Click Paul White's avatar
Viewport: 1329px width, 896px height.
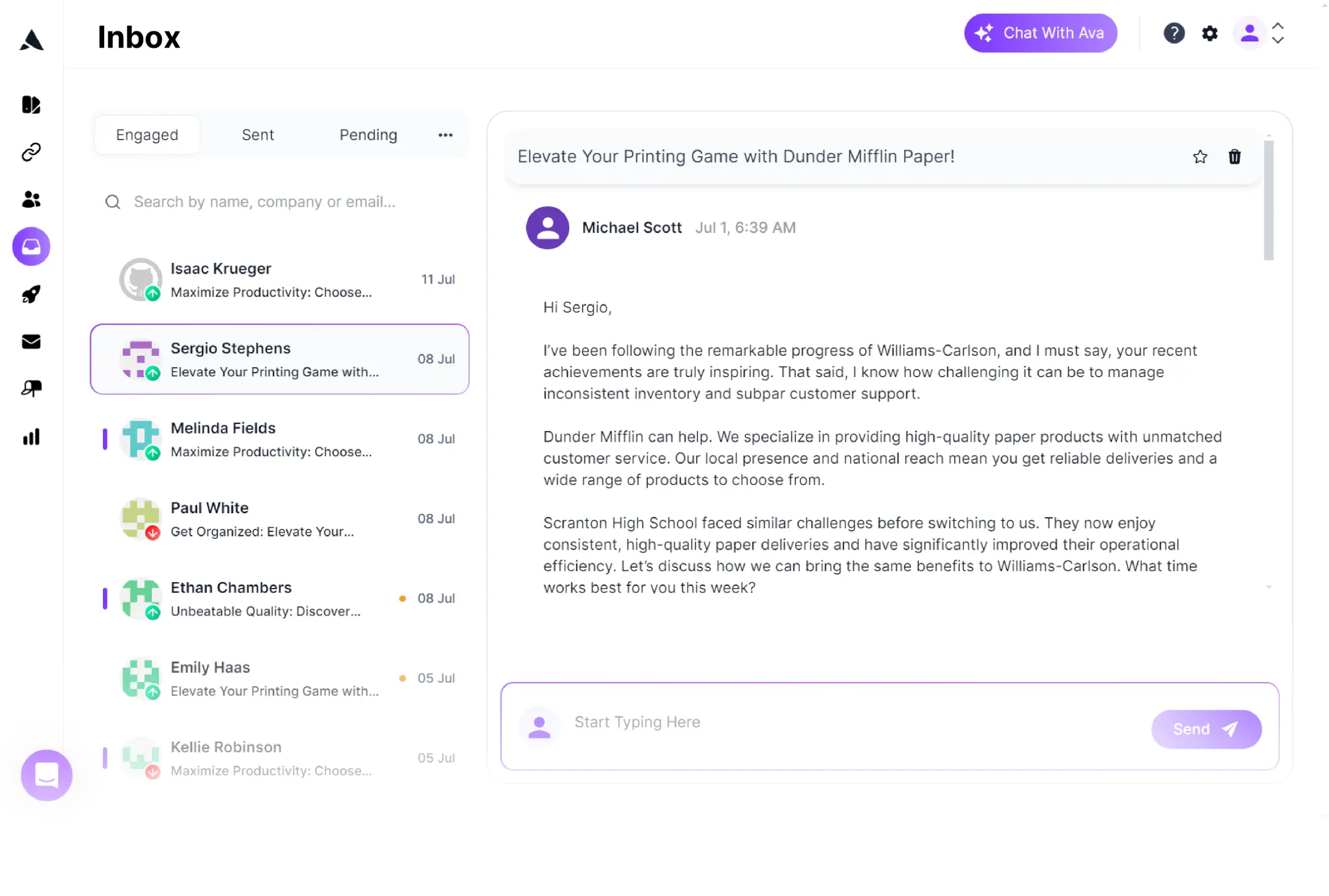pos(141,518)
